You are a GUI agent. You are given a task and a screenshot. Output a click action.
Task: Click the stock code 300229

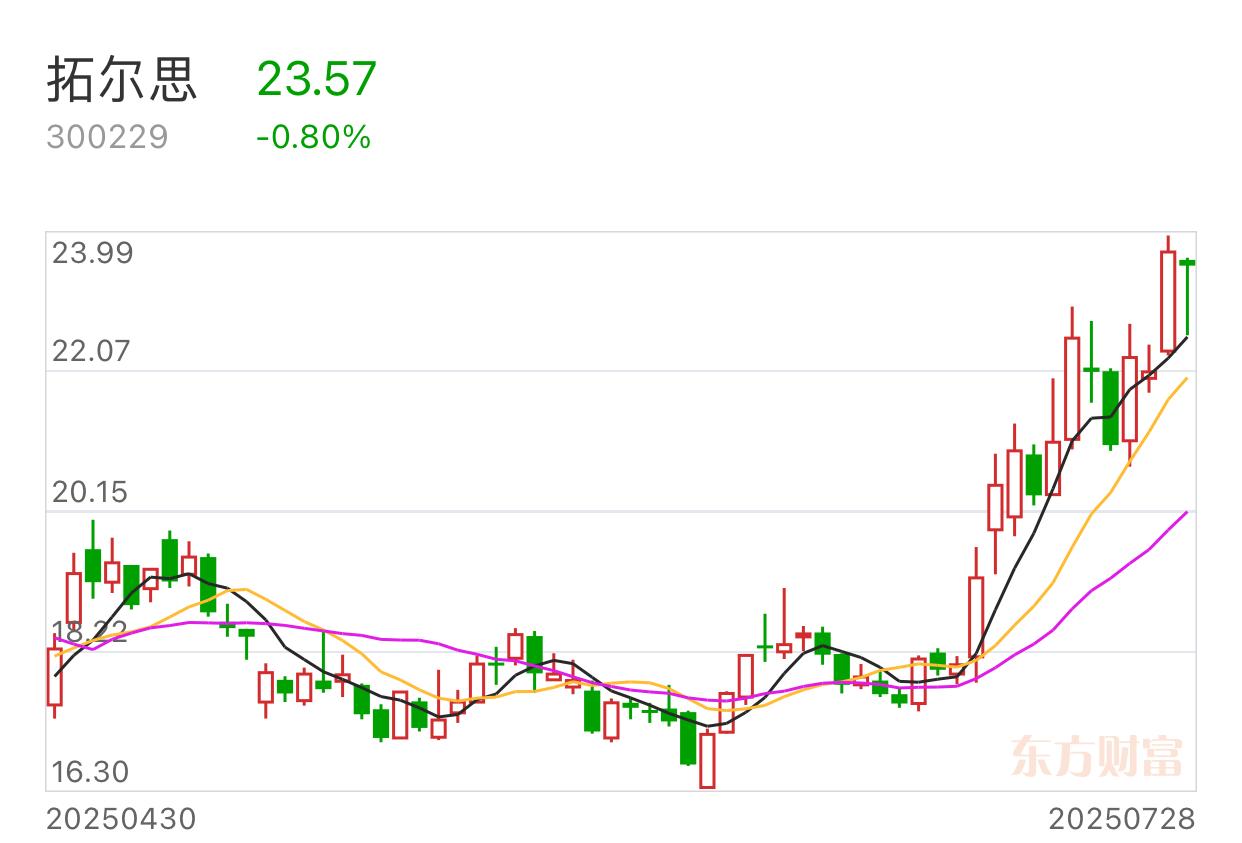[108, 137]
